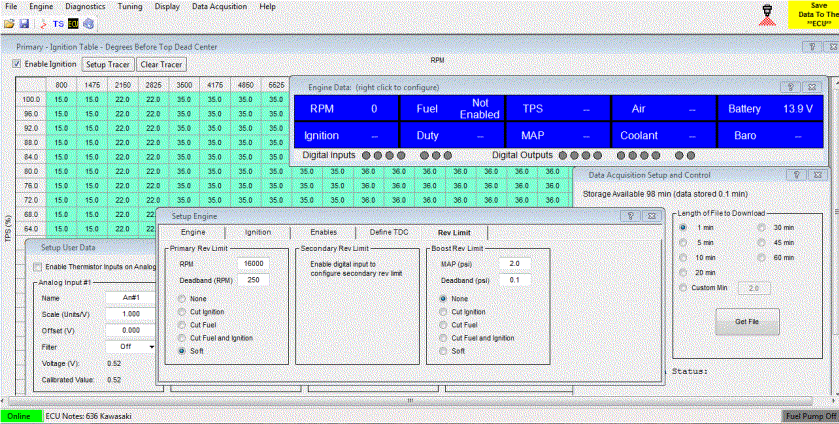The height and width of the screenshot is (424, 839).
Task: Open help for Engine Data window
Action: (x=790, y=87)
